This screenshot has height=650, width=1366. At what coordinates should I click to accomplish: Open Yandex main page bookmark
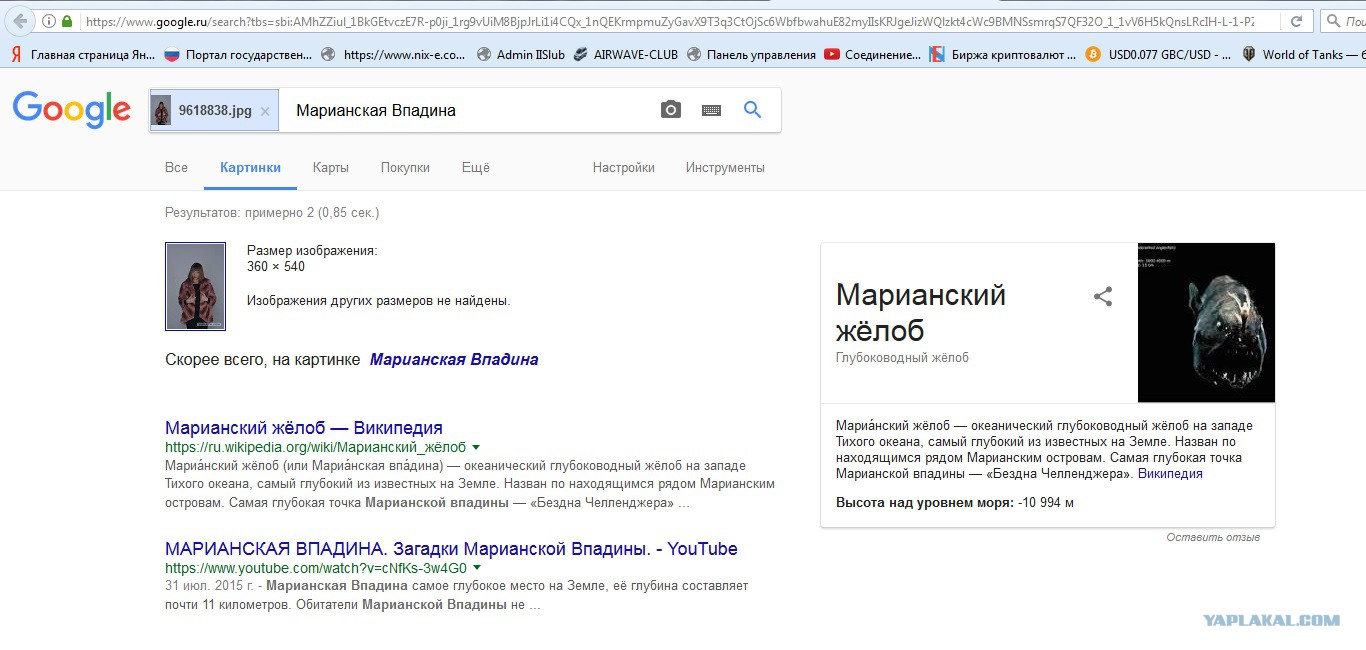click(82, 55)
